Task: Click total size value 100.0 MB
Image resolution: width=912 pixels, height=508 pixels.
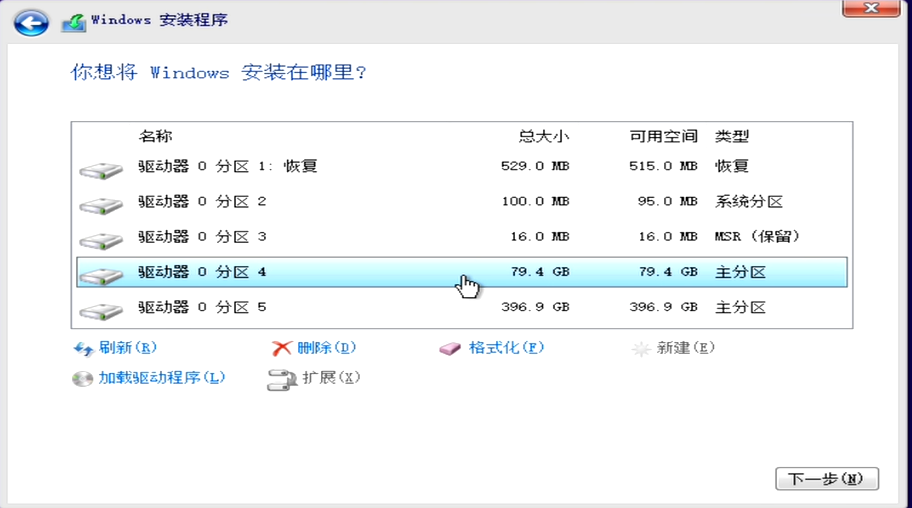Action: [535, 202]
